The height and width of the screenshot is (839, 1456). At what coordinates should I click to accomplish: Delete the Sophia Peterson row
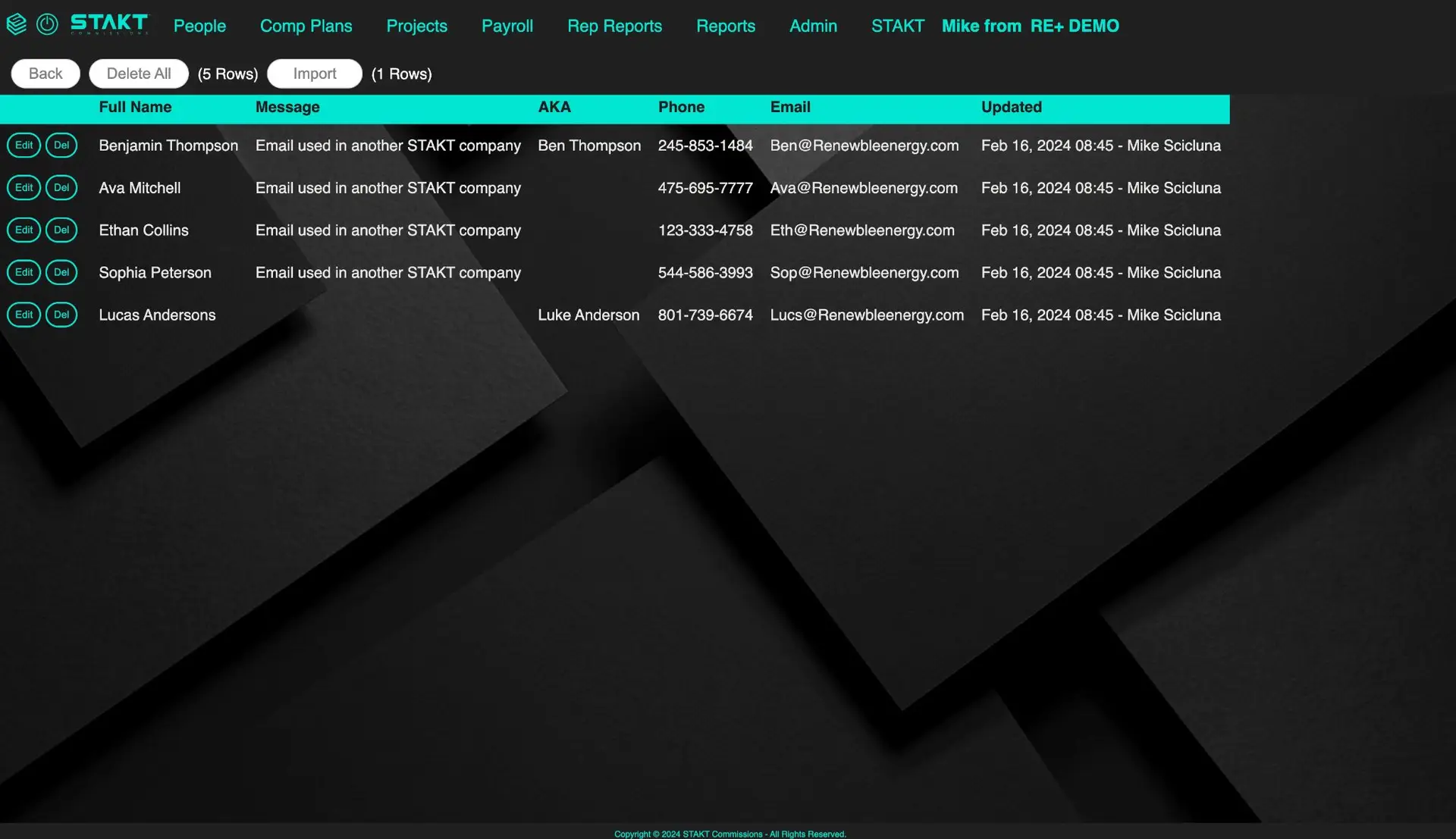click(61, 272)
